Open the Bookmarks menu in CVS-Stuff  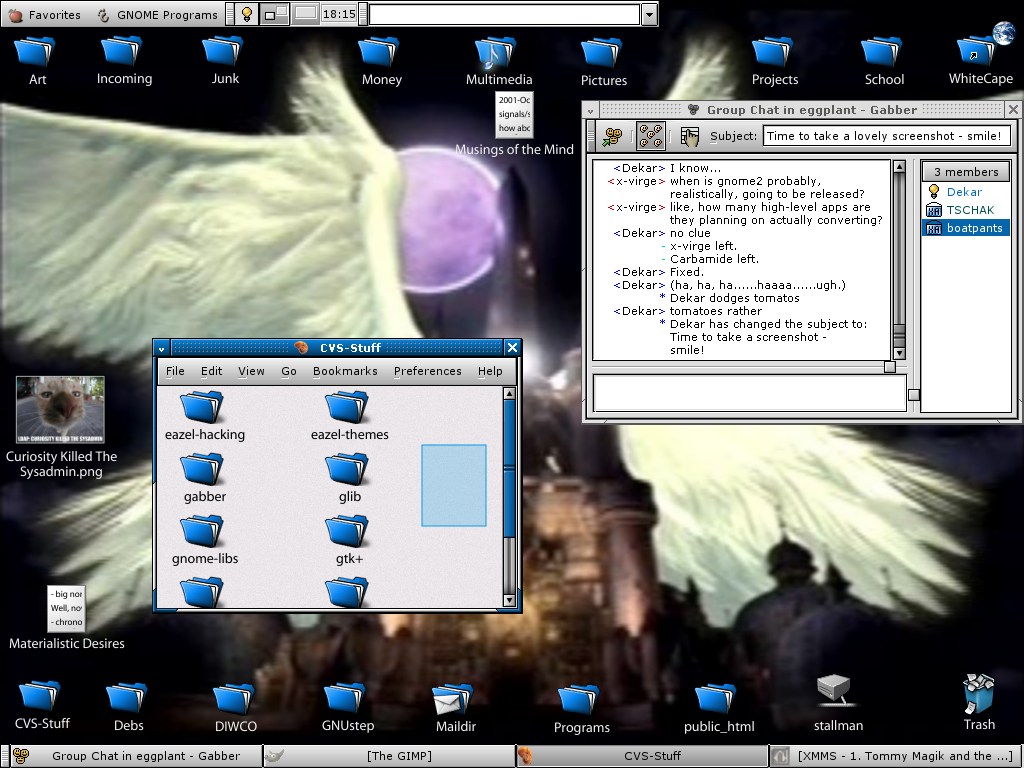coord(345,371)
